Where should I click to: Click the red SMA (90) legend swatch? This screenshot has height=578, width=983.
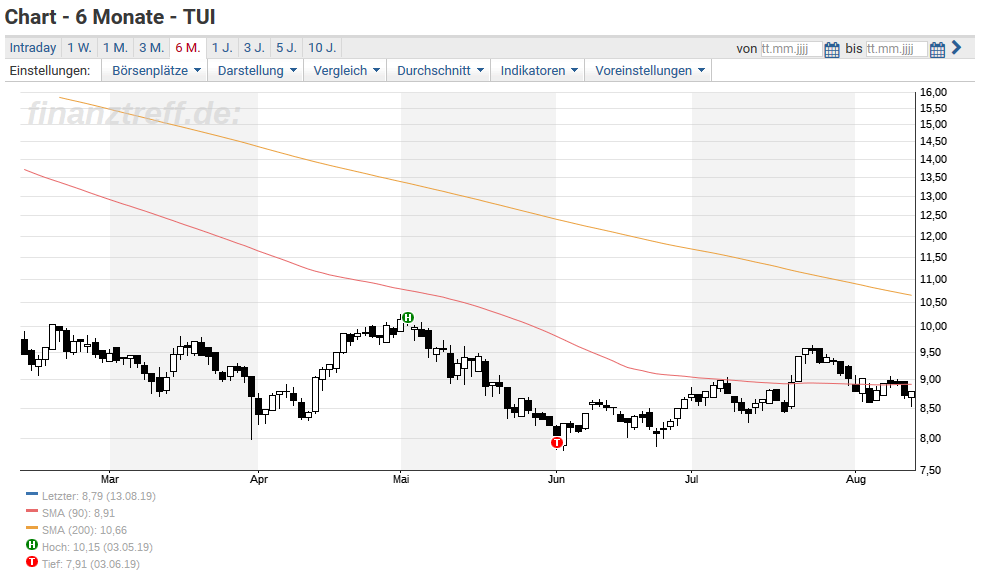coord(32,511)
